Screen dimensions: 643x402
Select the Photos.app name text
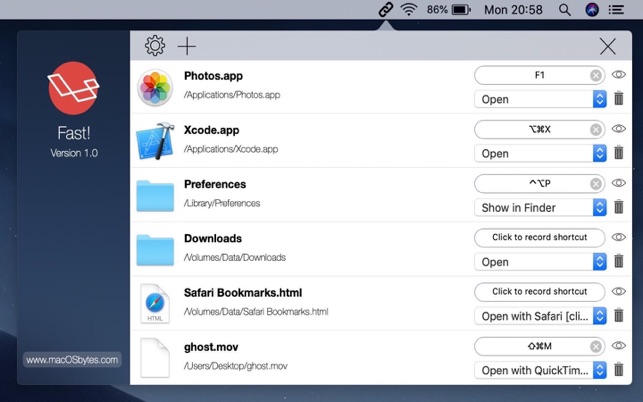tap(213, 76)
